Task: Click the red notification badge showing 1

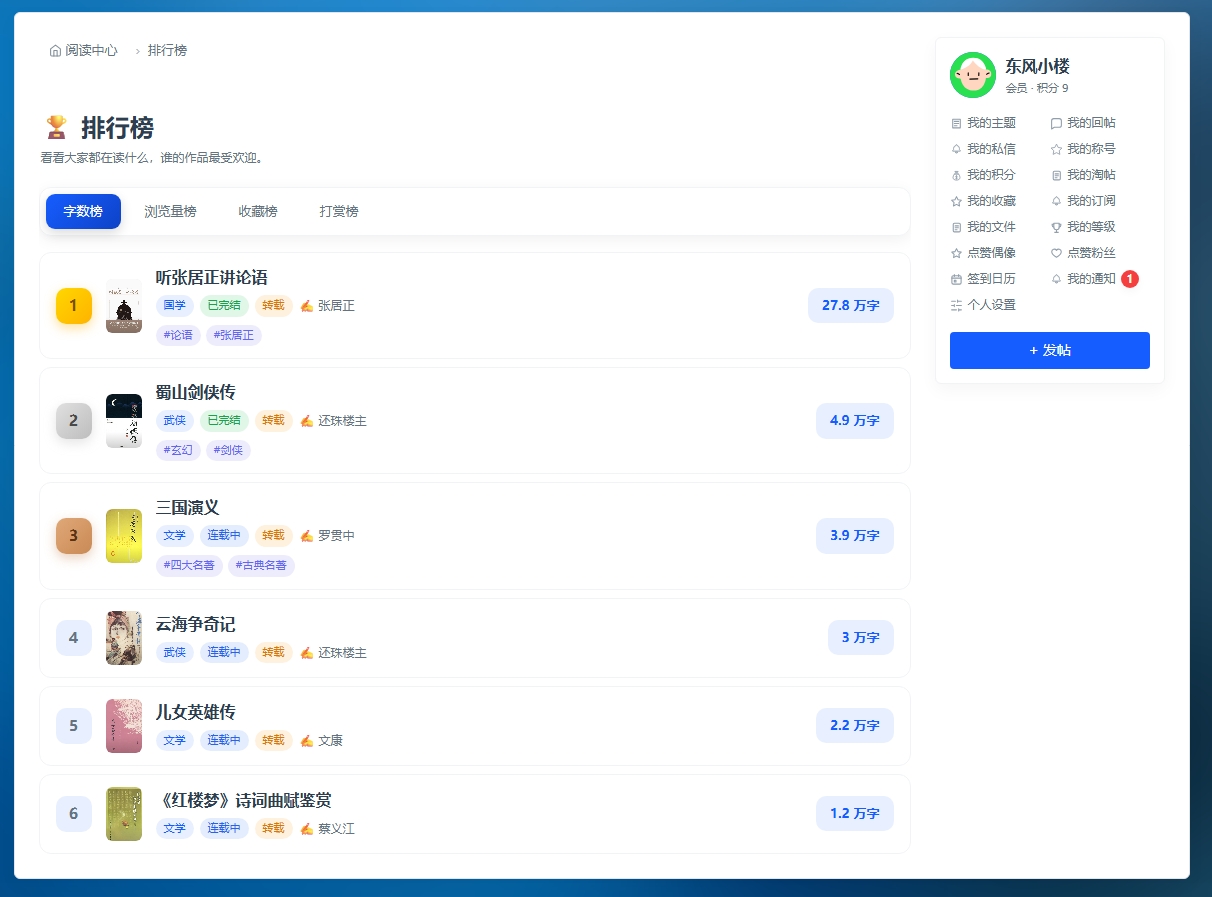Action: click(x=1130, y=279)
